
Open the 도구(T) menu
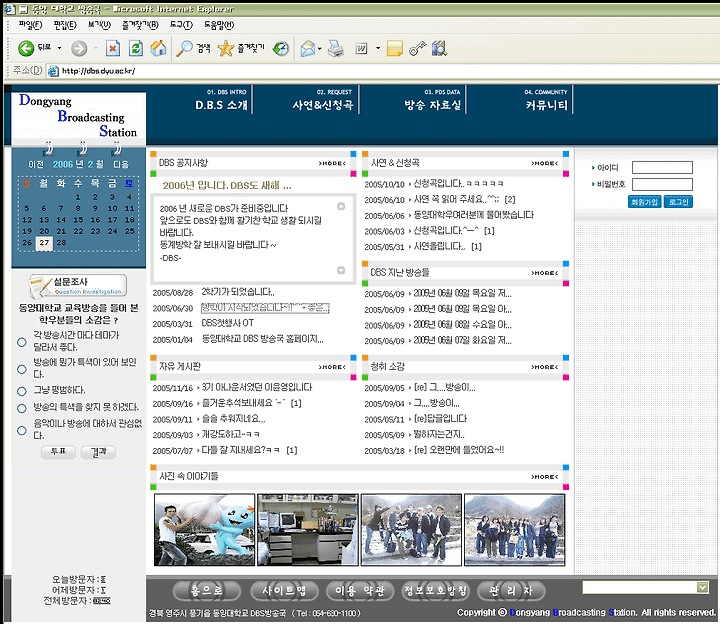(x=181, y=25)
